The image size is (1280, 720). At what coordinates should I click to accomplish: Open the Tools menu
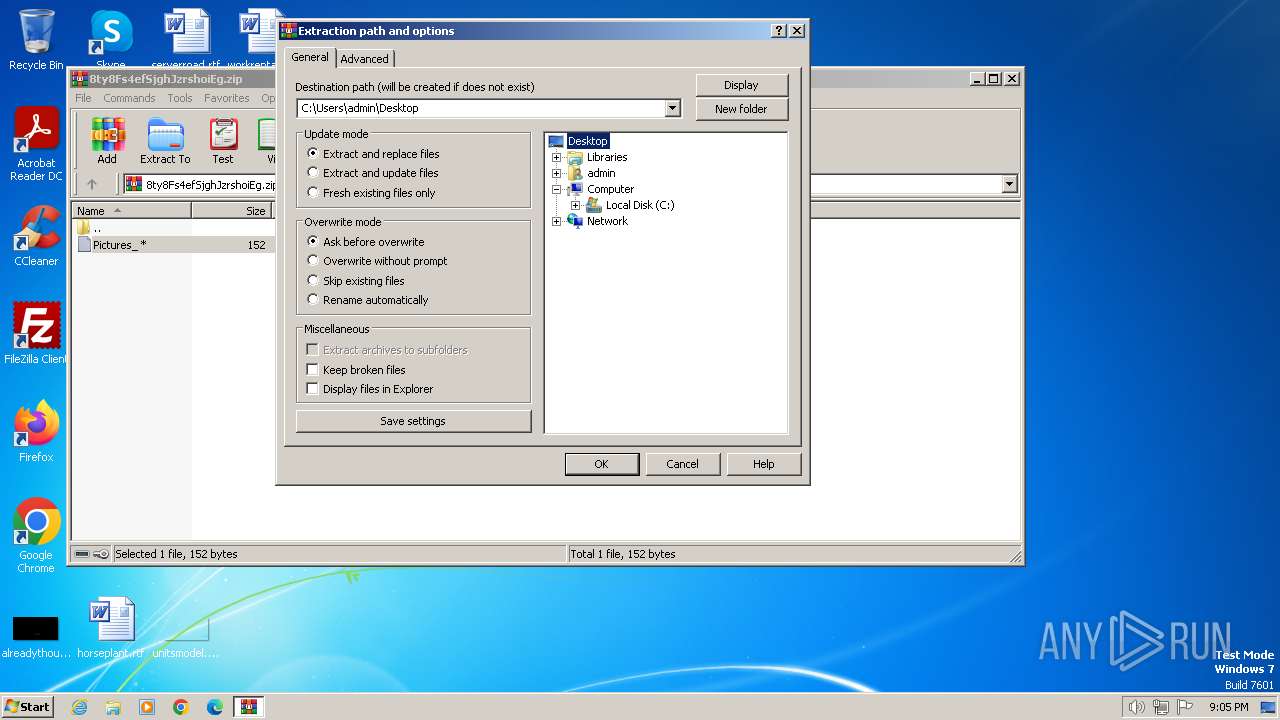pyautogui.click(x=180, y=98)
